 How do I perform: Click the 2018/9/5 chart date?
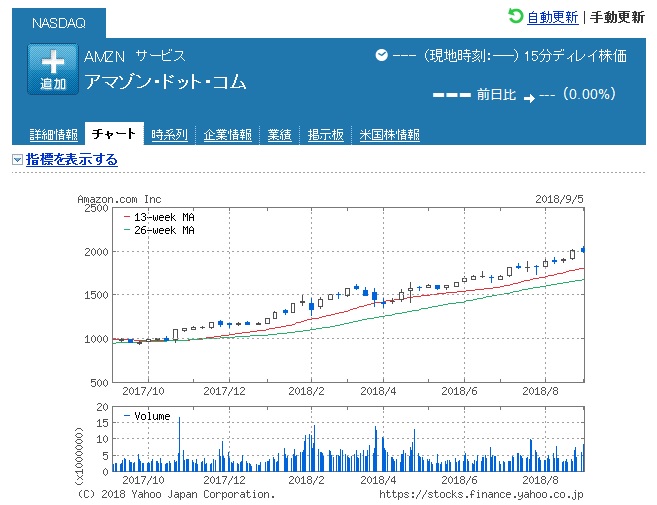coord(559,199)
